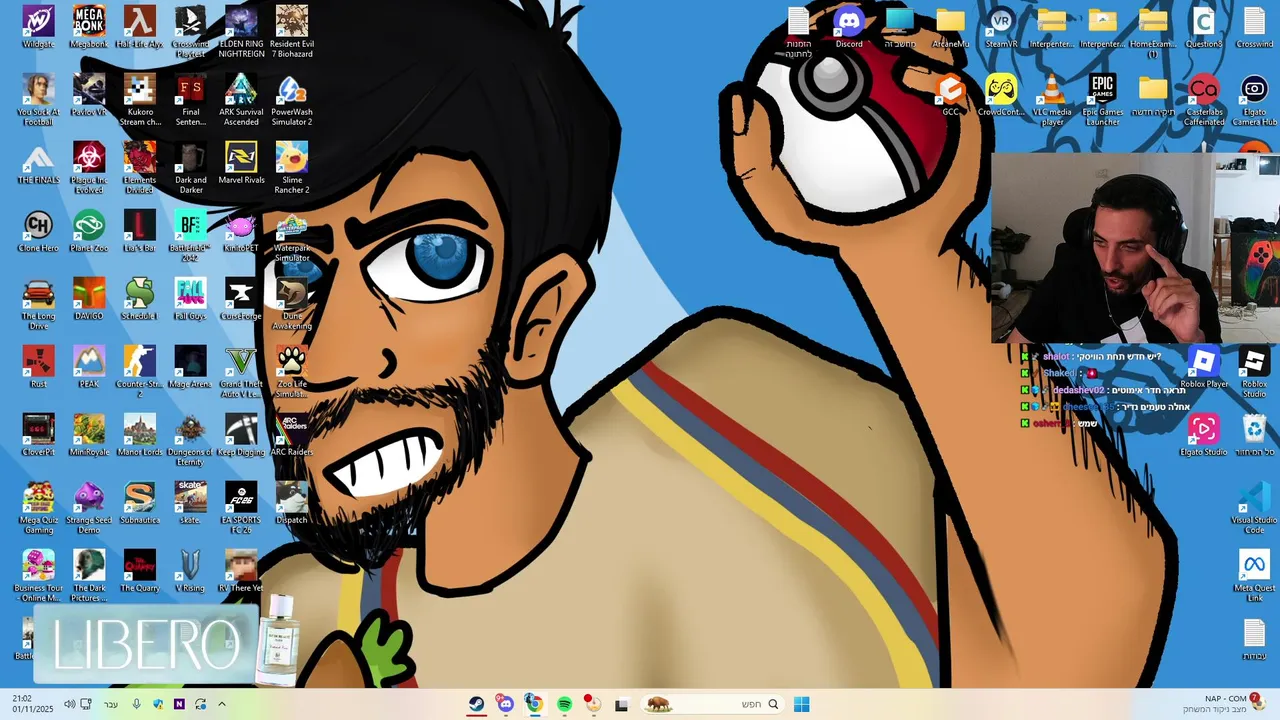Viewport: 1280px width, 720px height.
Task: Click the Rust game icon
Action: pos(38,367)
